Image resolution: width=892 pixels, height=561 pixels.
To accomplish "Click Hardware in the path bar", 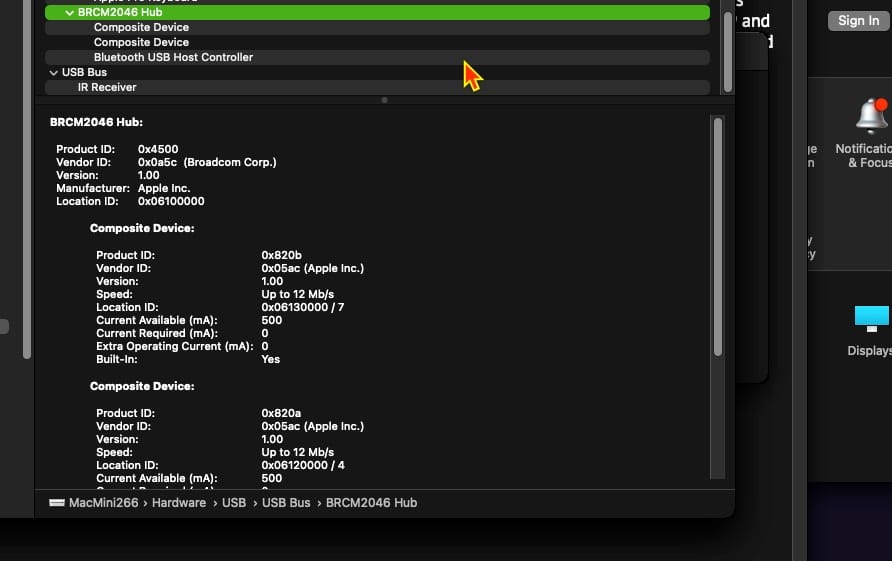I will pyautogui.click(x=179, y=503).
